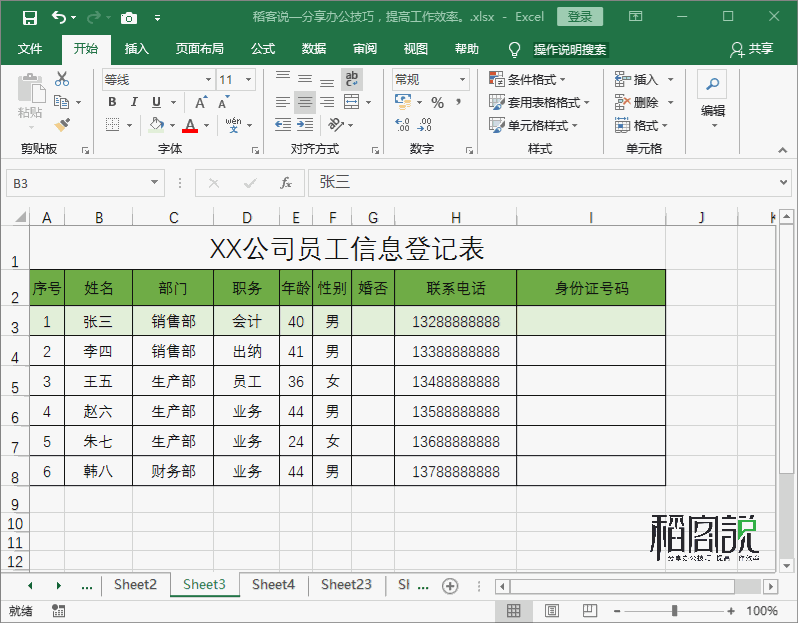The width and height of the screenshot is (798, 623).
Task: Click the 操作说明搜索 (Tell me) search box
Action: pyautogui.click(x=569, y=49)
